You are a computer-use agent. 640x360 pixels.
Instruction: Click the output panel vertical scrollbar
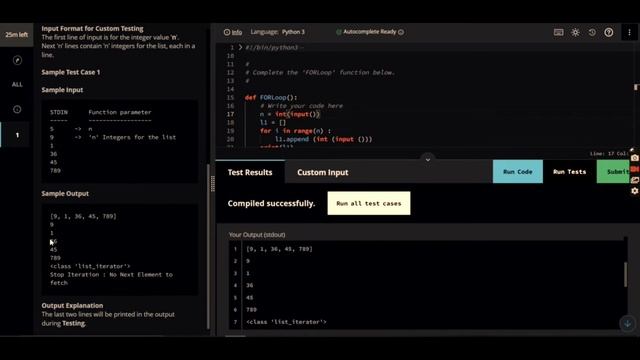625,274
